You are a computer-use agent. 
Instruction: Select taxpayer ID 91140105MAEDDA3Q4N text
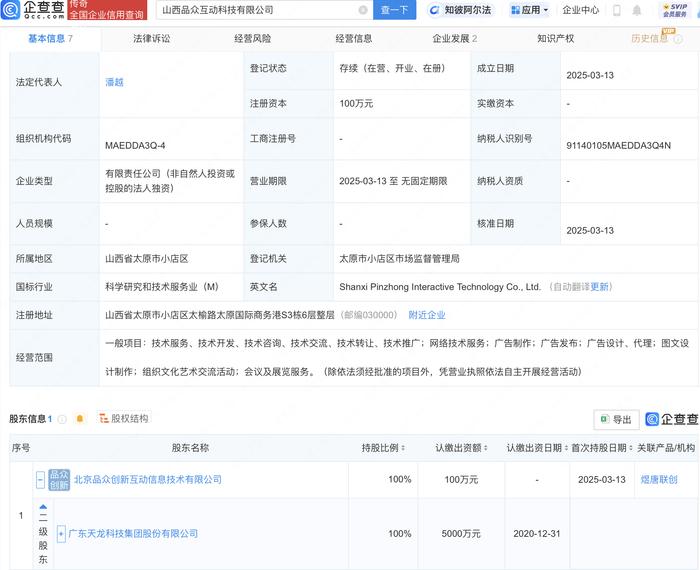[x=618, y=146]
